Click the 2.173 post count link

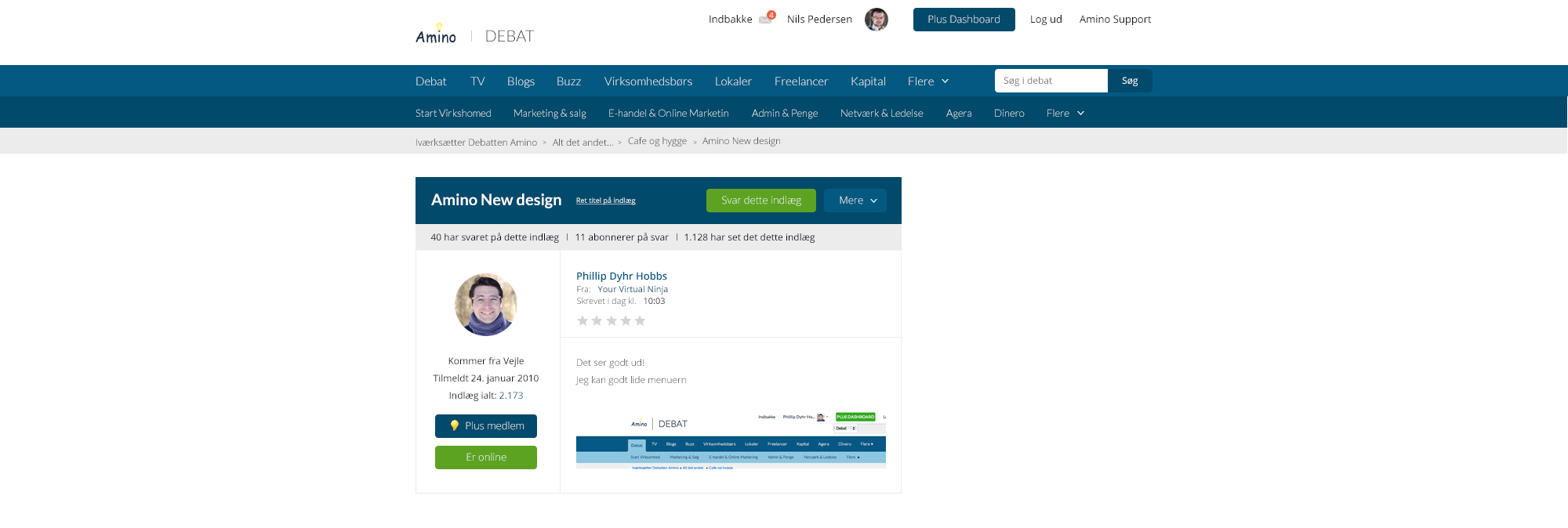point(511,396)
